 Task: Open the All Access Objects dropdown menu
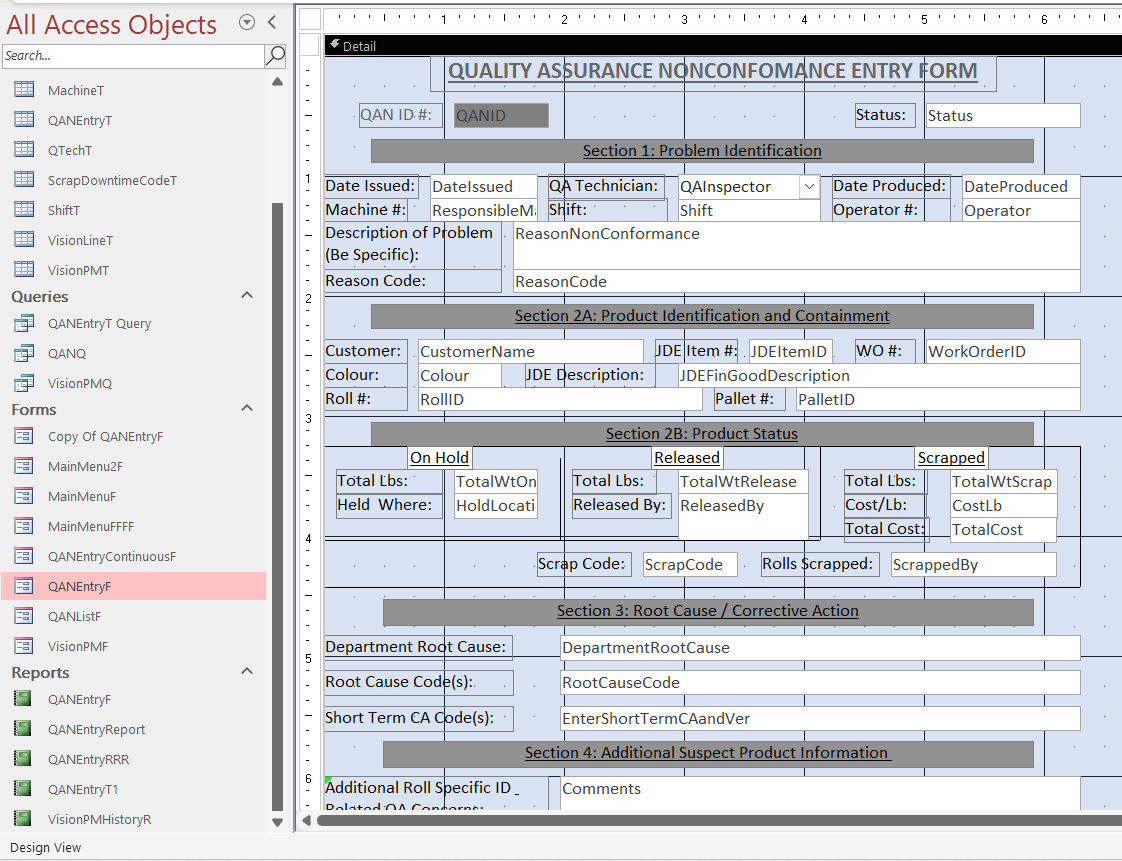[x=247, y=22]
